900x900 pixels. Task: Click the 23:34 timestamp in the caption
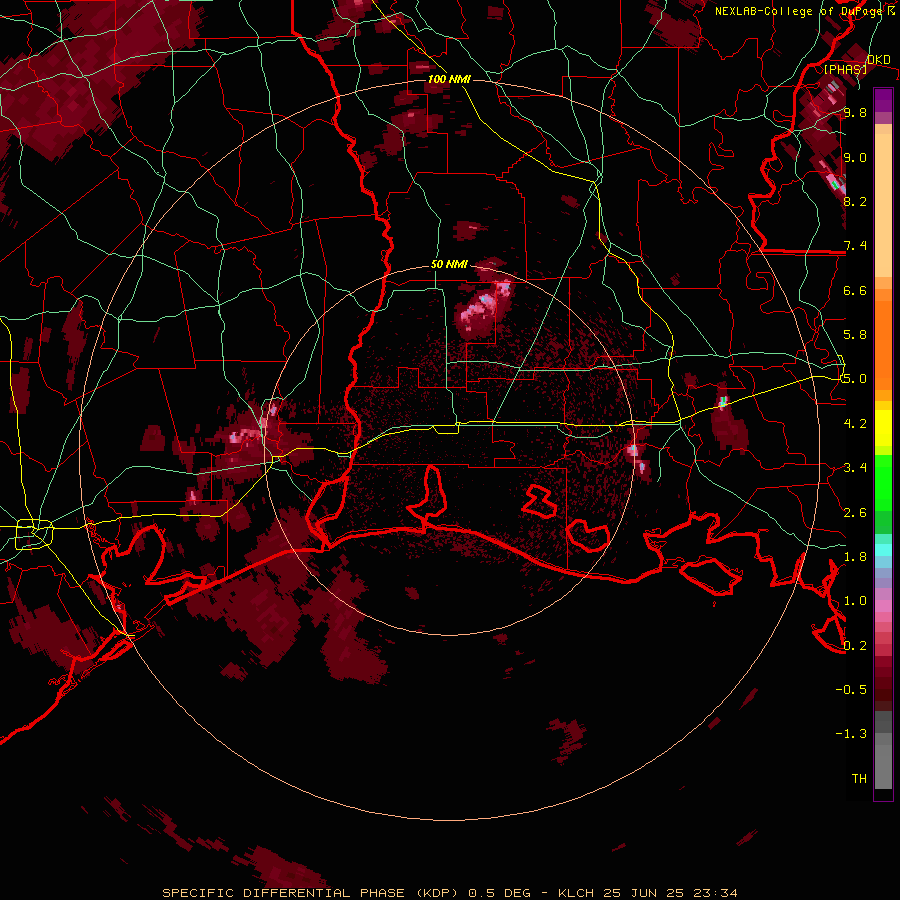pos(717,893)
